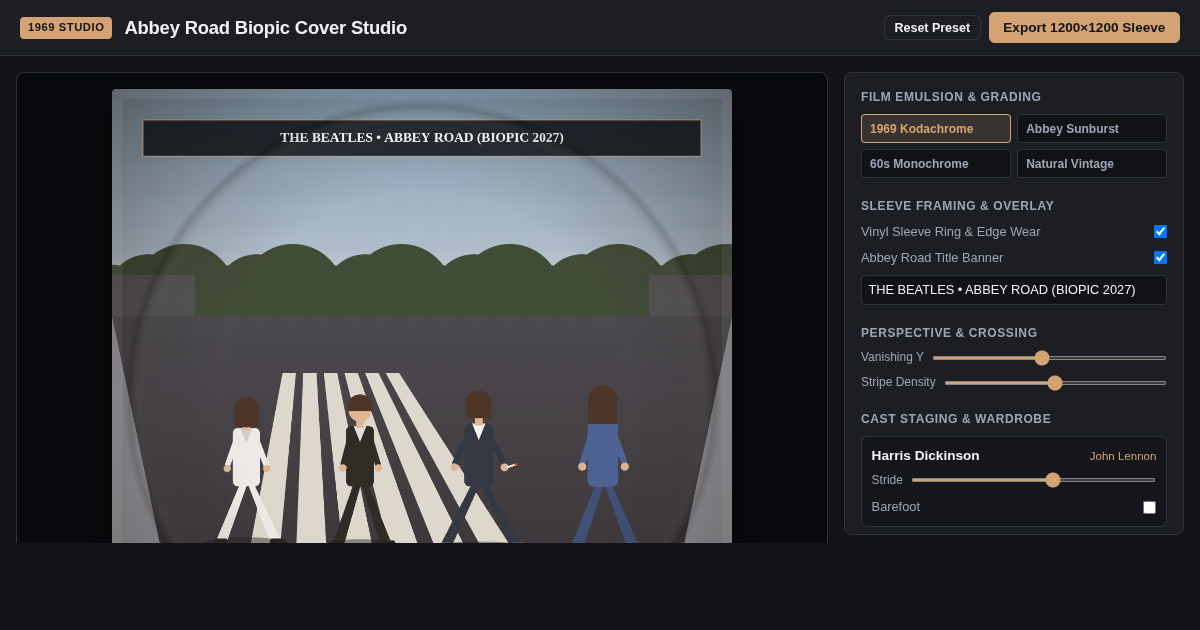
Task: Disable the Abbey Road Title Banner checkbox
Action: pyautogui.click(x=1160, y=257)
